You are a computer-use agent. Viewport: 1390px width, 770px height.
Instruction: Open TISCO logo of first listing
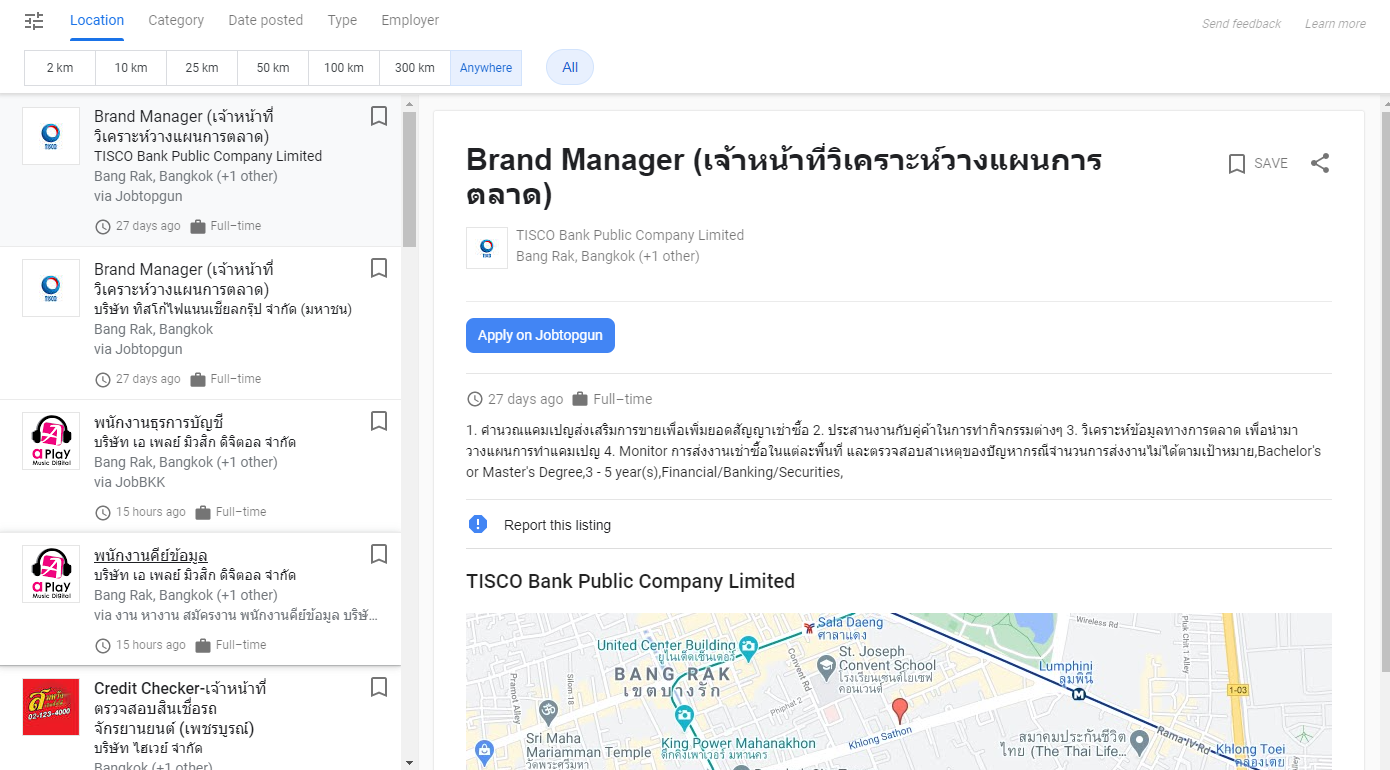click(x=51, y=136)
